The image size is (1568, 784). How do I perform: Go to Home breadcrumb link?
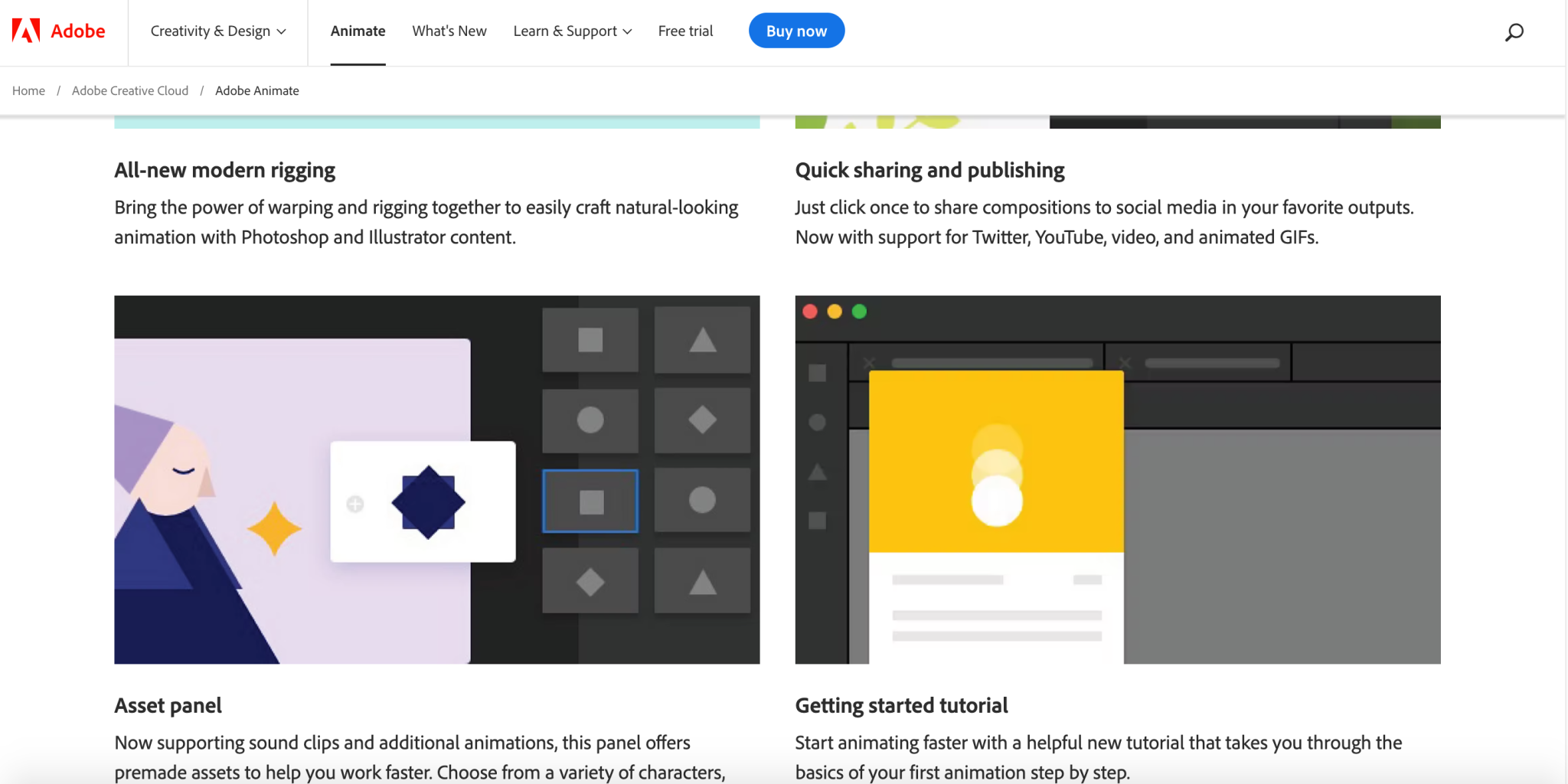point(28,90)
